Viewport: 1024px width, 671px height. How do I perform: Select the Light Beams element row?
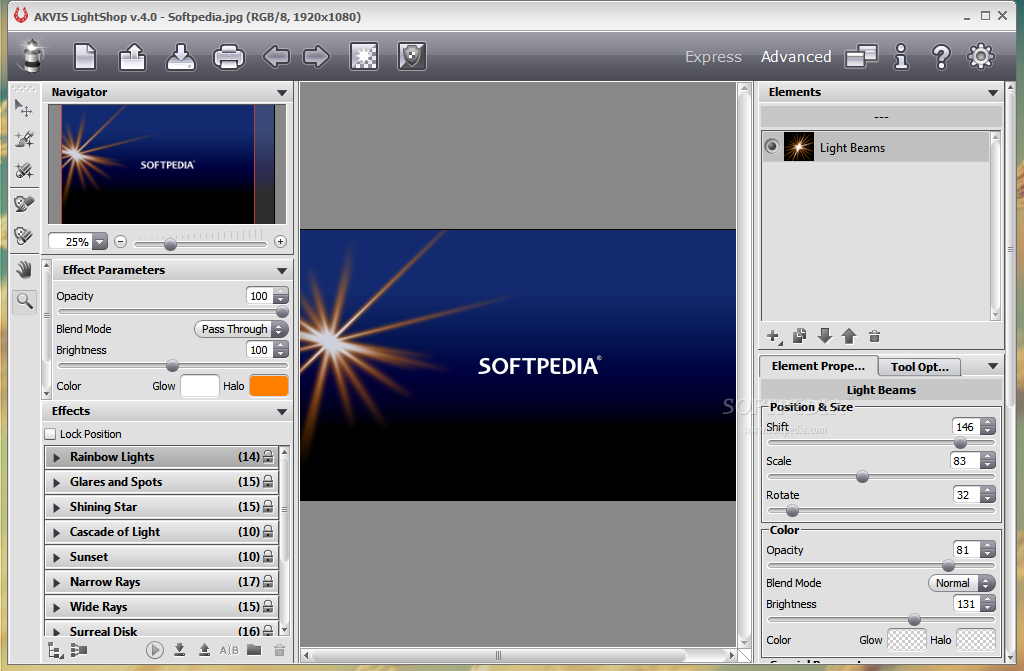[x=876, y=147]
